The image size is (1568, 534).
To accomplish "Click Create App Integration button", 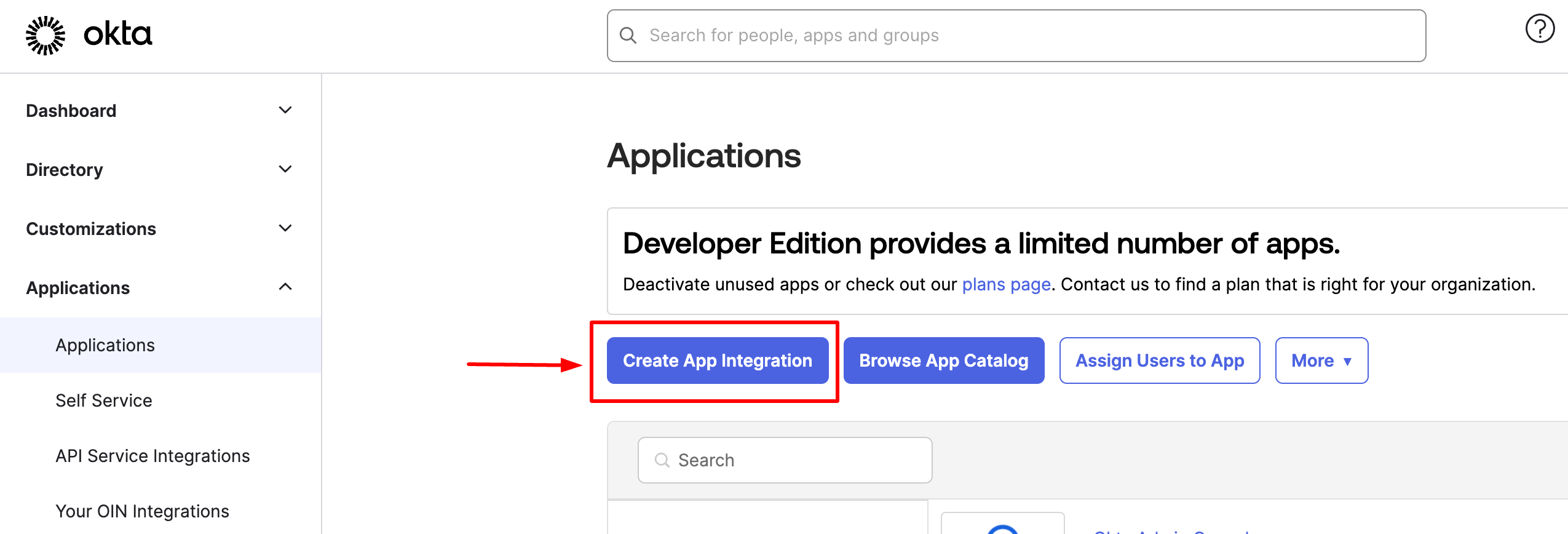I will pyautogui.click(x=718, y=361).
